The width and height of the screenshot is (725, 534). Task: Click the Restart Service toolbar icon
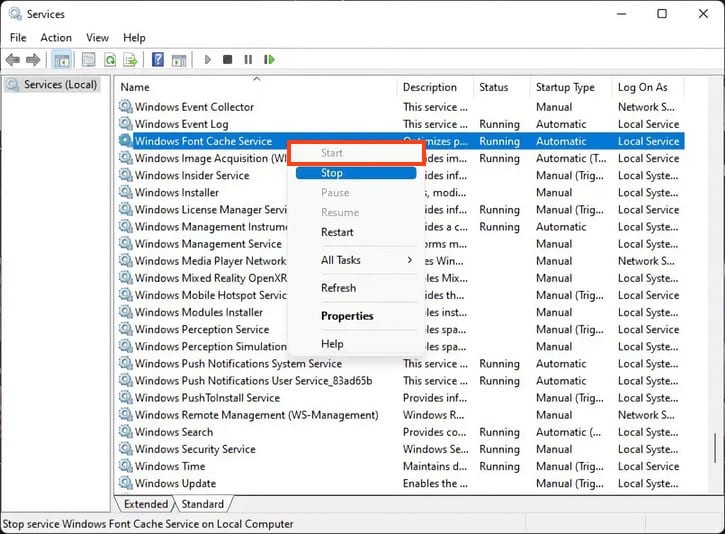267,60
